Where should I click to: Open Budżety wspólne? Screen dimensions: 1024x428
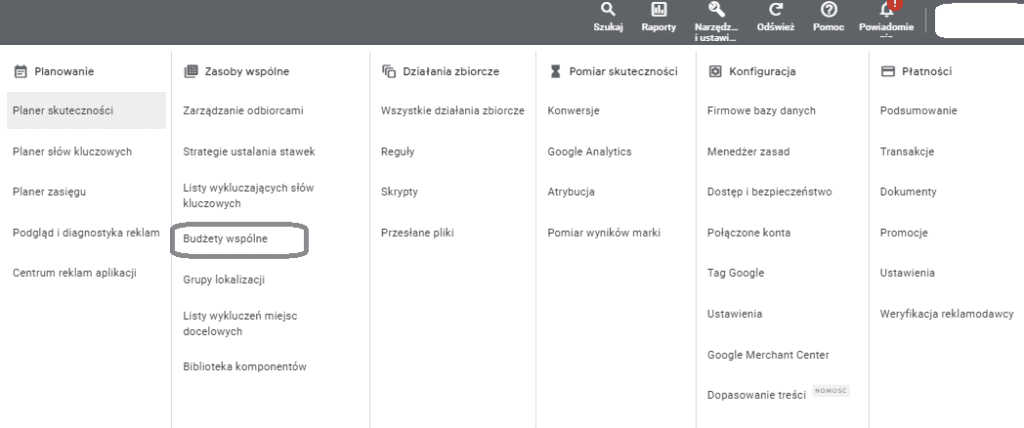[x=225, y=239]
